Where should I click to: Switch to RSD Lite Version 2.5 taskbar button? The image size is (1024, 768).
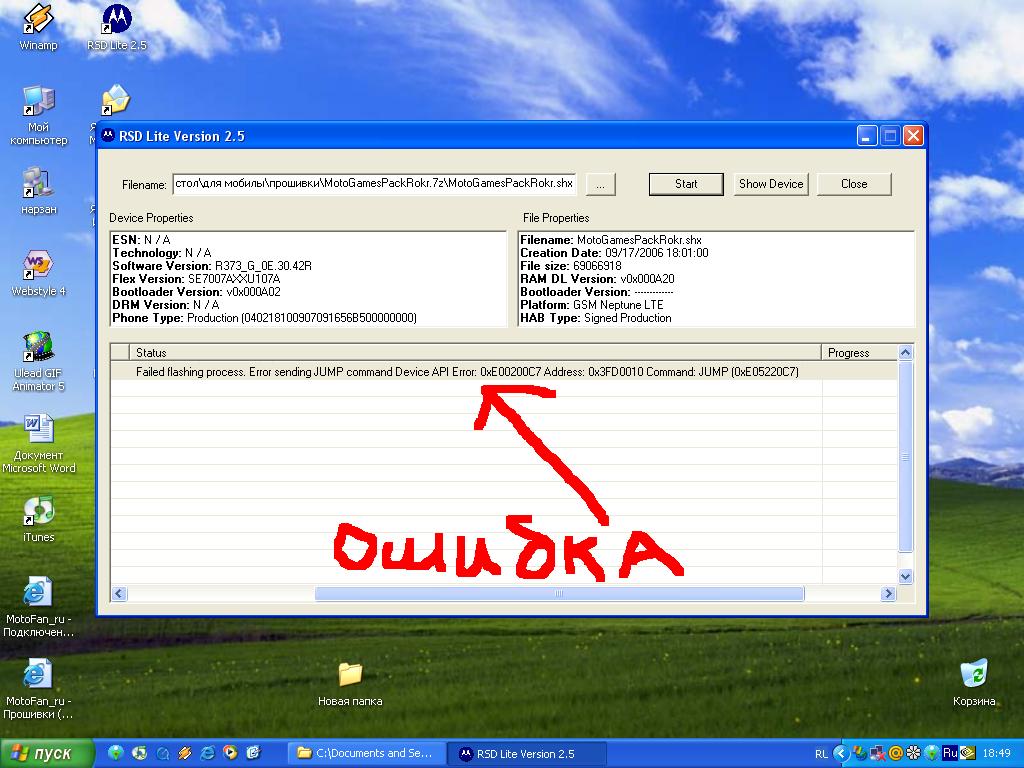527,754
